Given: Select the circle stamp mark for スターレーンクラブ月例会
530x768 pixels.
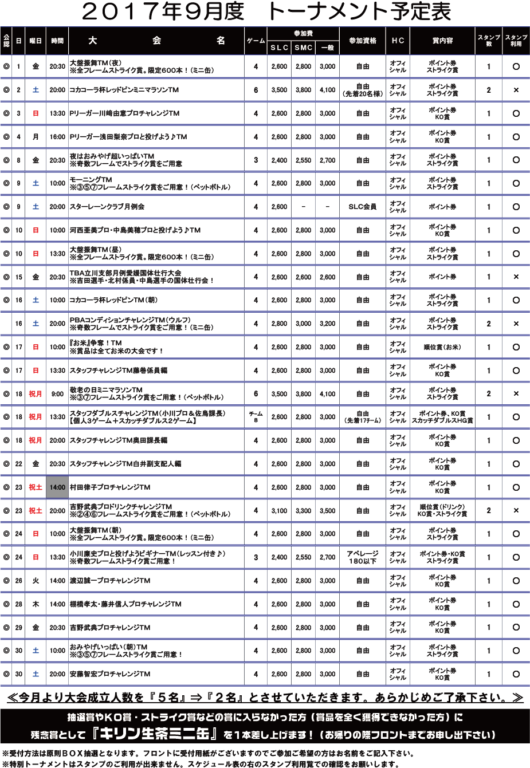Looking at the screenshot, I should (516, 207).
